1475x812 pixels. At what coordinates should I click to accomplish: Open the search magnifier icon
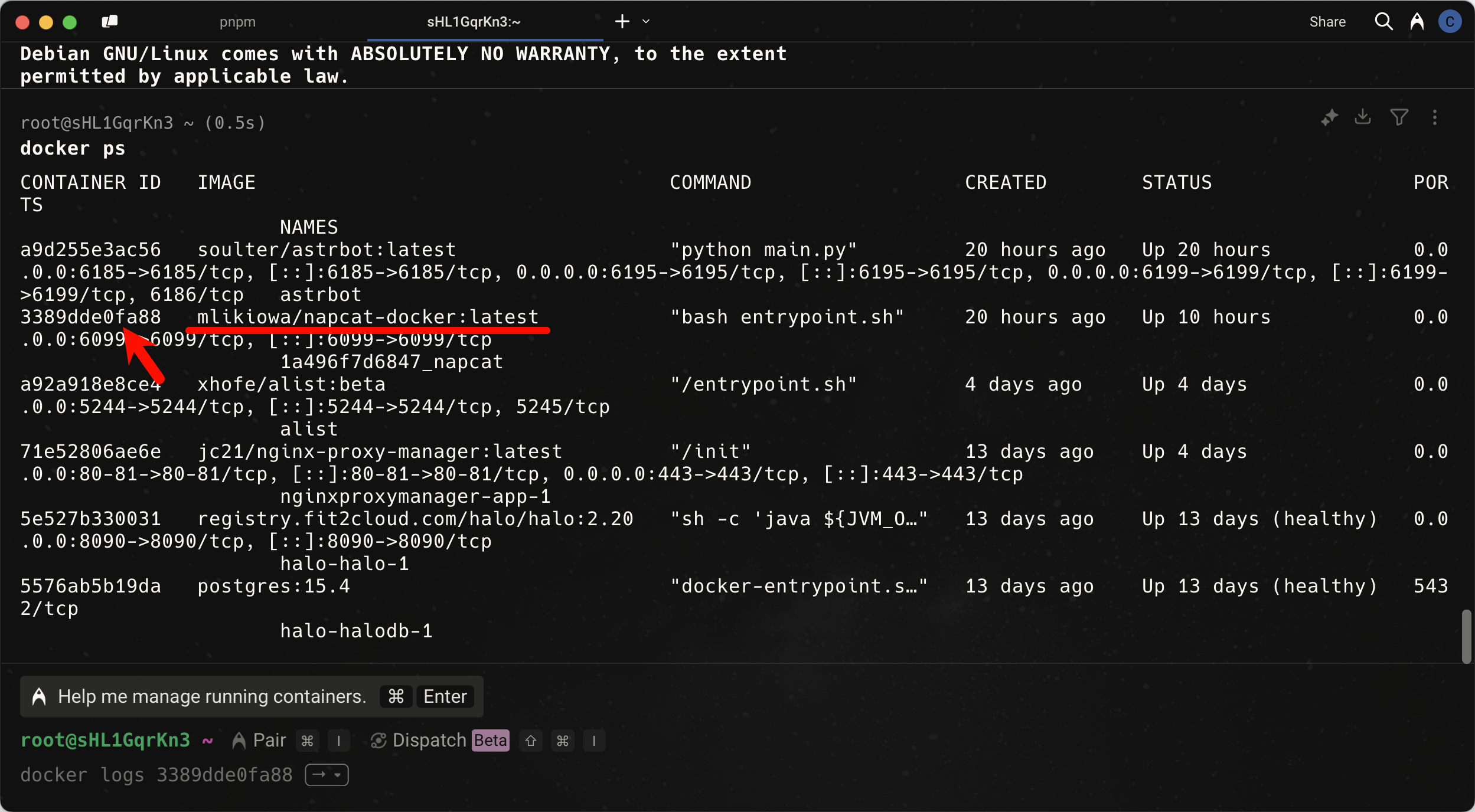1383,22
